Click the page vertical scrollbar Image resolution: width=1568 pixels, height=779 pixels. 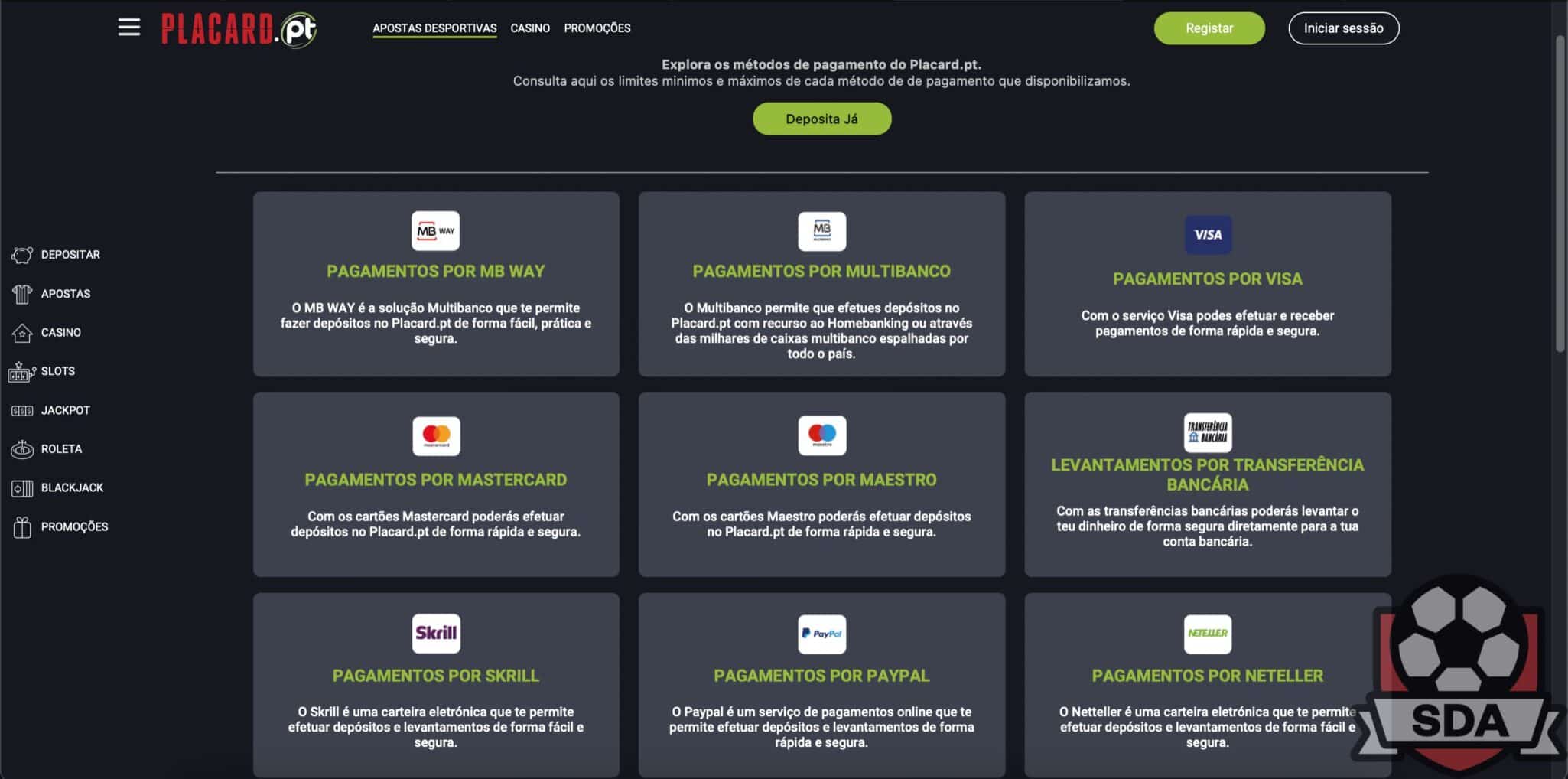1560,191
